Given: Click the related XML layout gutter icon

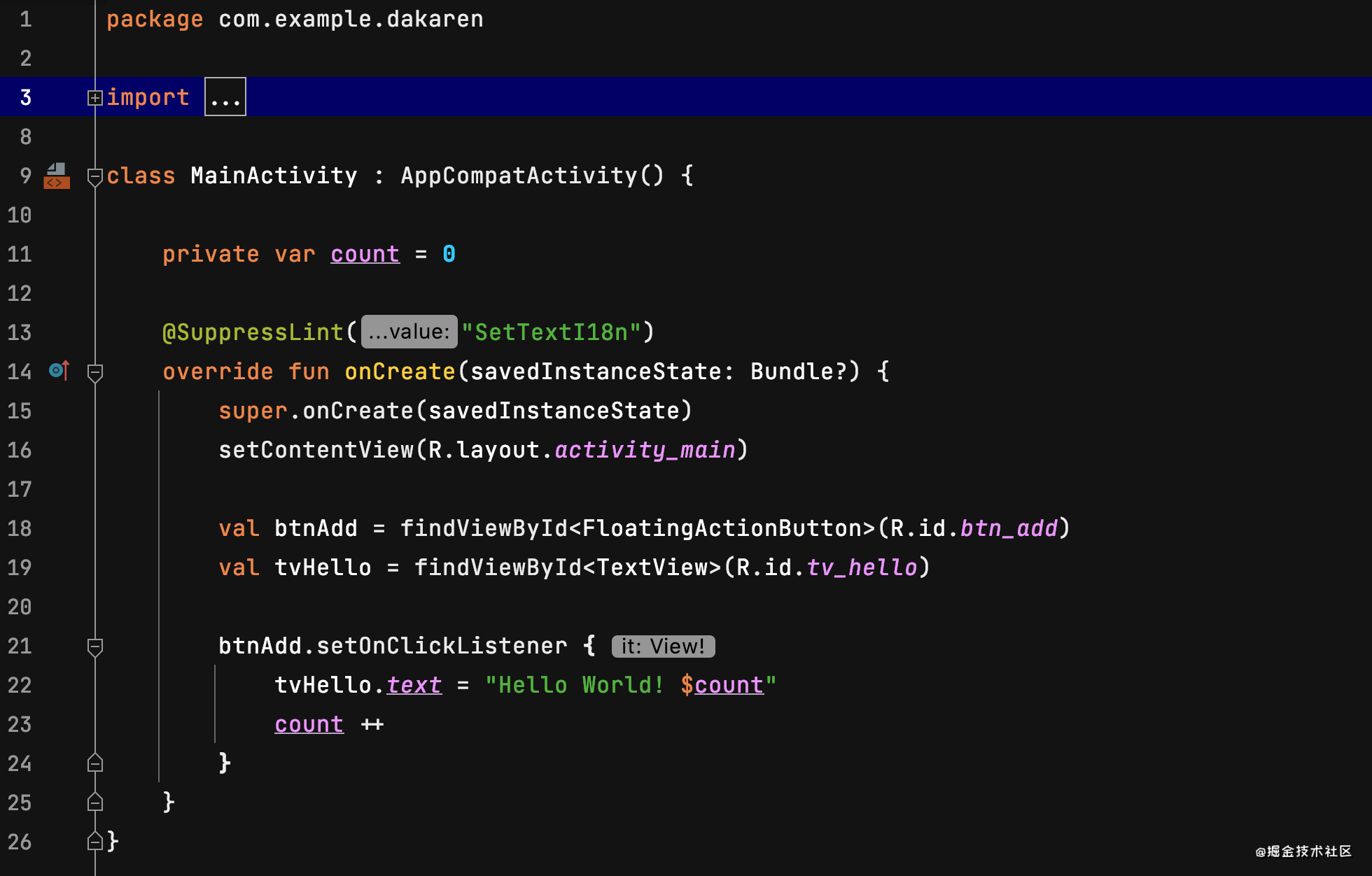Looking at the screenshot, I should (x=57, y=176).
